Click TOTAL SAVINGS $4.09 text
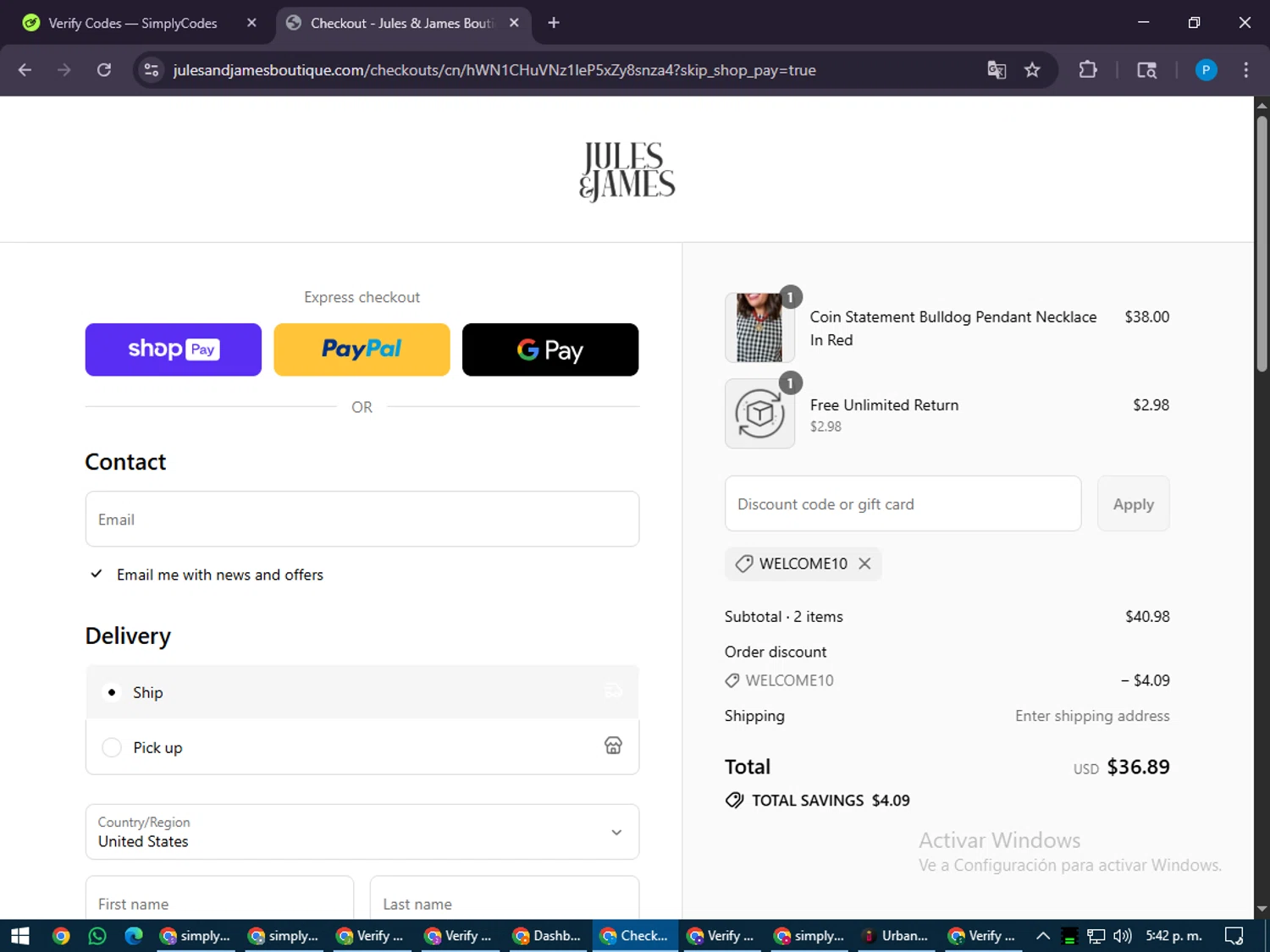The height and width of the screenshot is (952, 1270). coord(831,801)
